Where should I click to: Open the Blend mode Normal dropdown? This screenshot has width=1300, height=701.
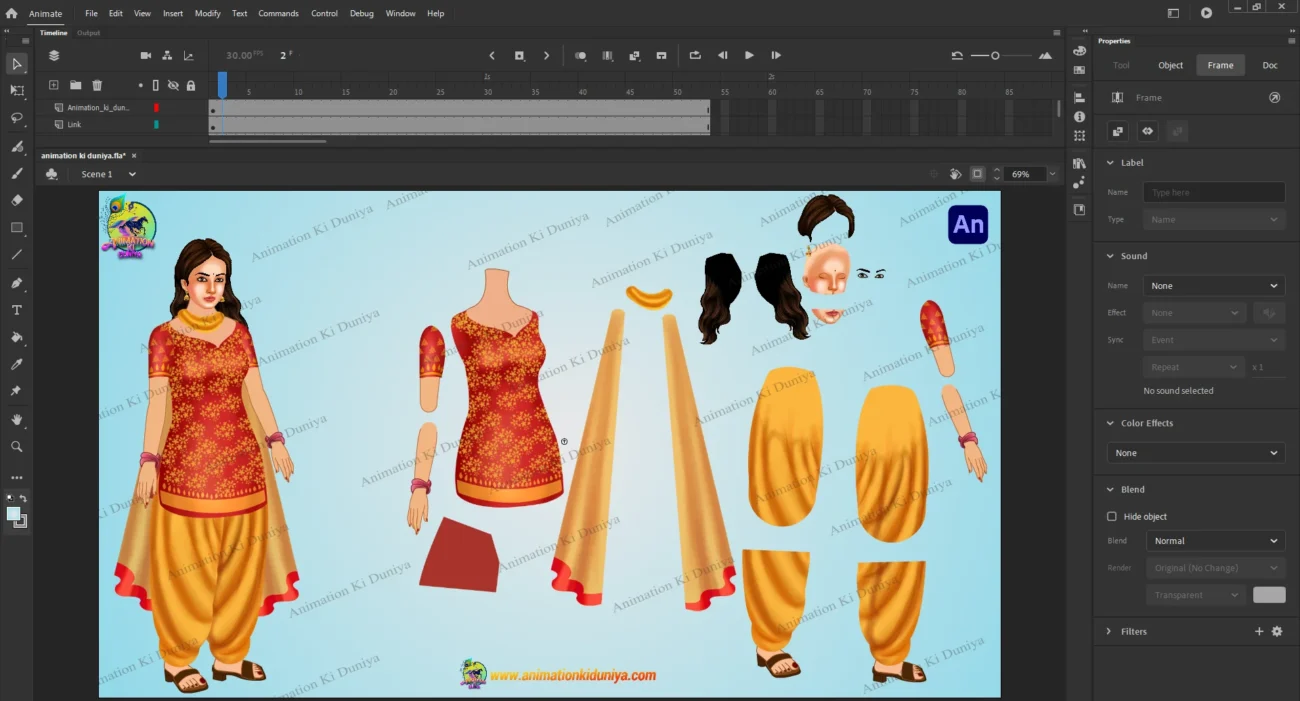pyautogui.click(x=1214, y=541)
